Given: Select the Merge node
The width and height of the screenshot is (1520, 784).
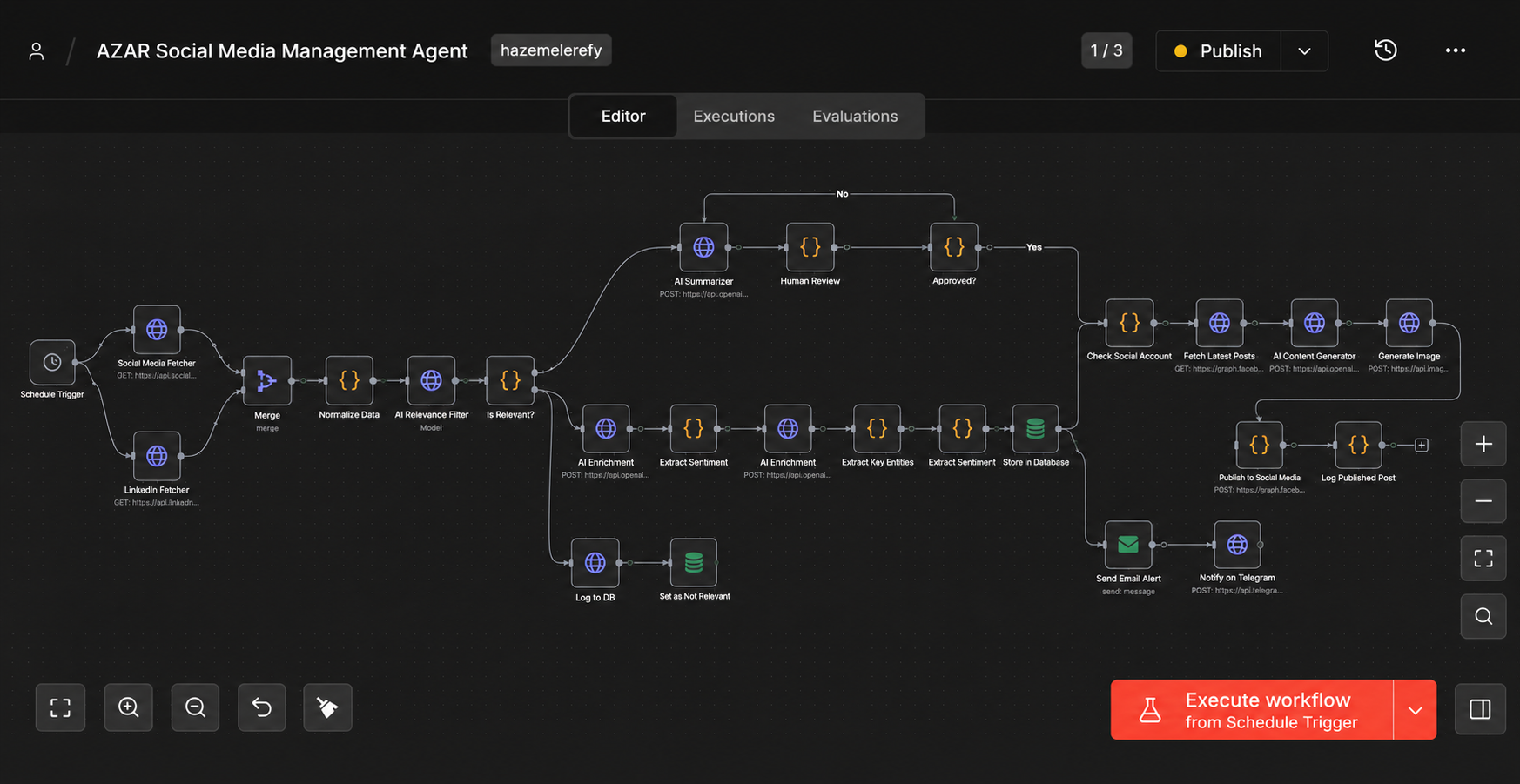Looking at the screenshot, I should coord(267,380).
